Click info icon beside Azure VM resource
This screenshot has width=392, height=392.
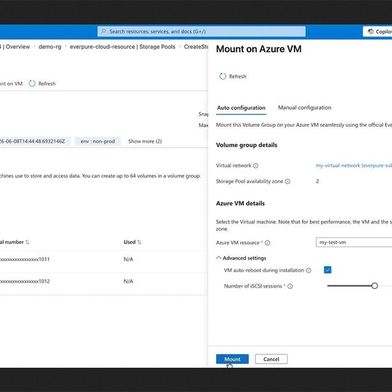click(268, 243)
